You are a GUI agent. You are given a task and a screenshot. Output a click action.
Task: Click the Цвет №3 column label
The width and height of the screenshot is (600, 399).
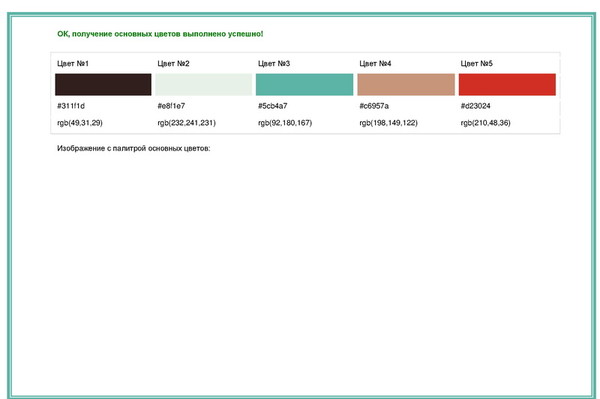coord(274,64)
